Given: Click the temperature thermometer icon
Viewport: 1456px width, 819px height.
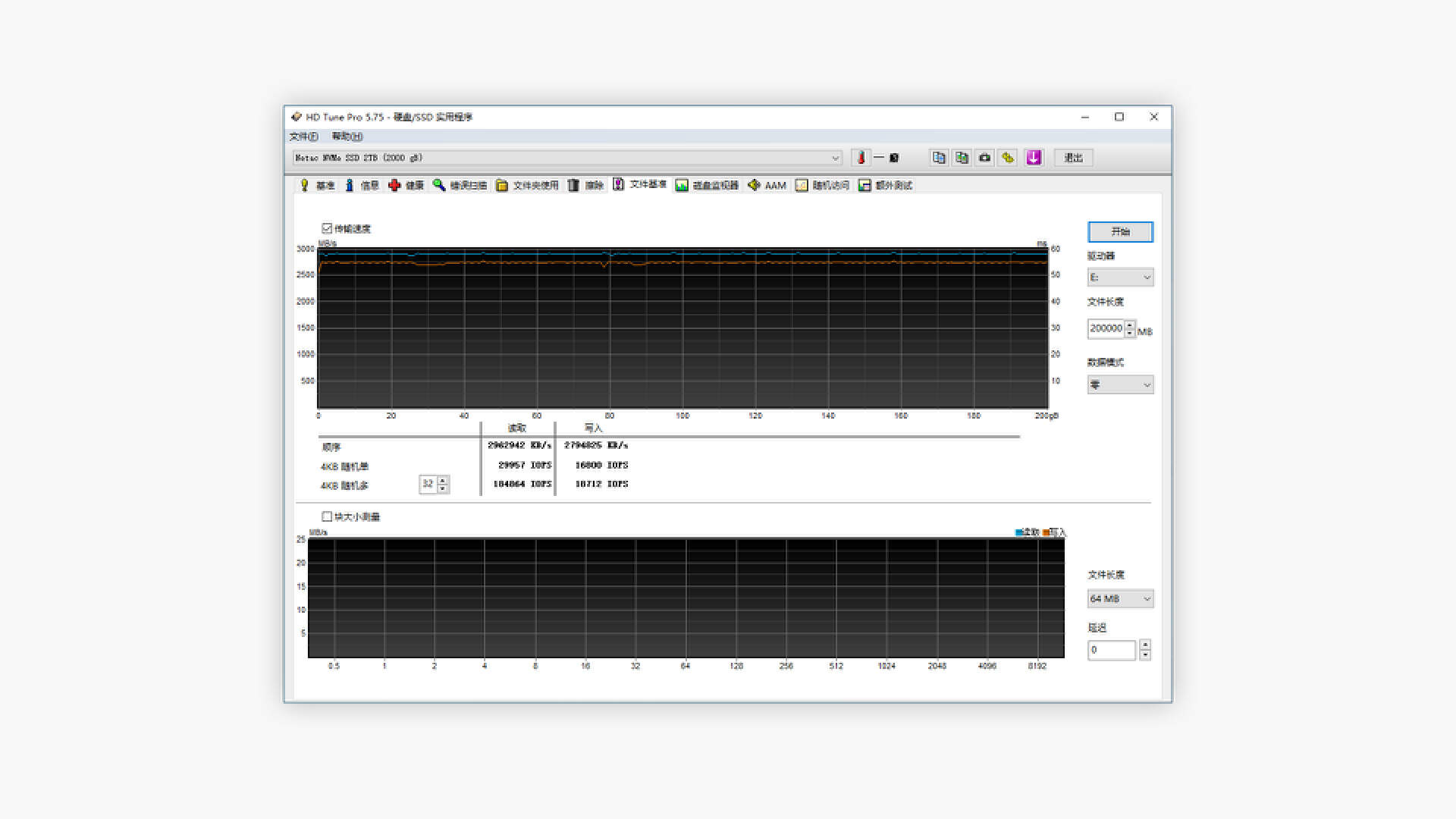Looking at the screenshot, I should (x=861, y=158).
